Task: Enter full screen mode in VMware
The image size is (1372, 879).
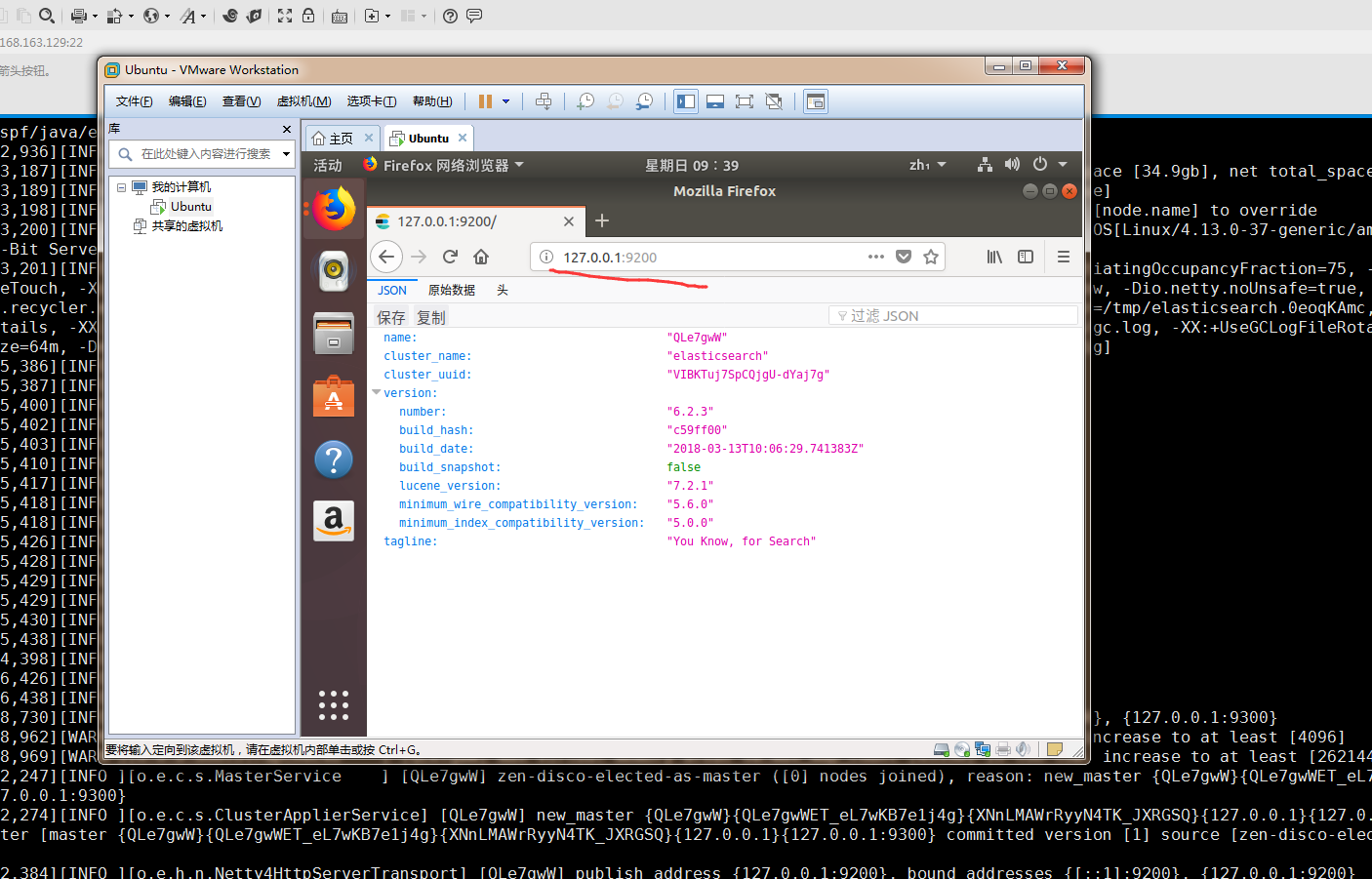Action: pyautogui.click(x=745, y=101)
